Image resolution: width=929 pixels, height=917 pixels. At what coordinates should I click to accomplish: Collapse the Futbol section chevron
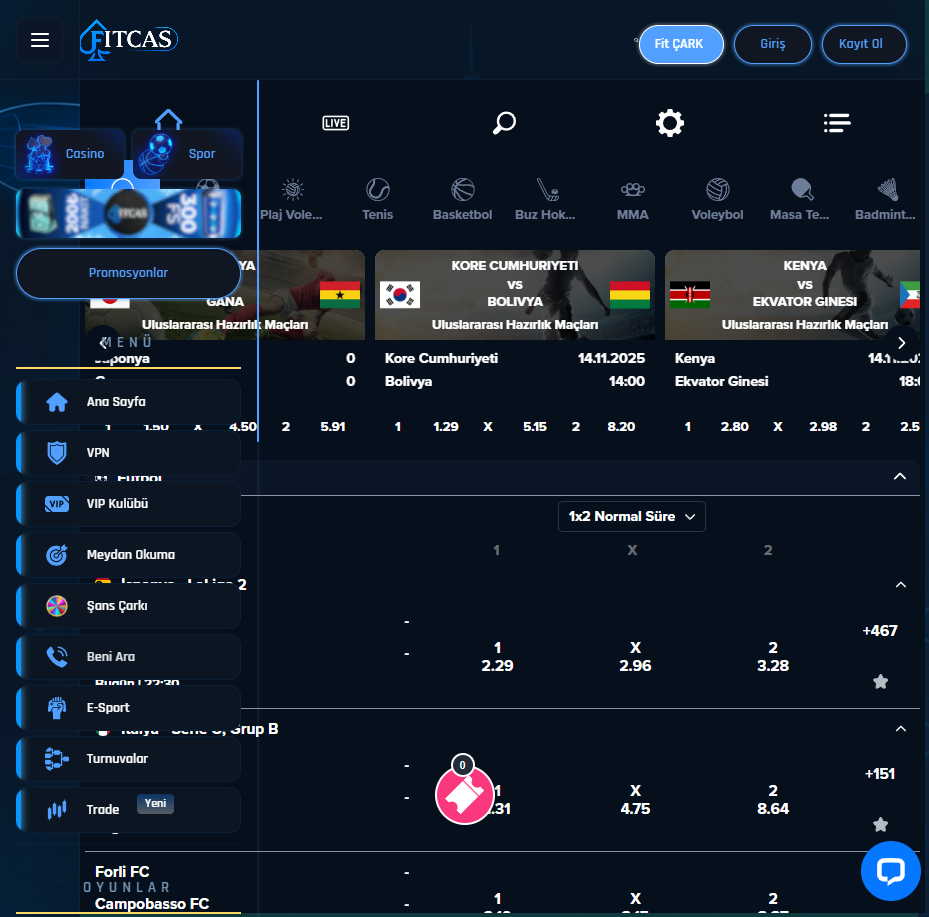point(900,477)
